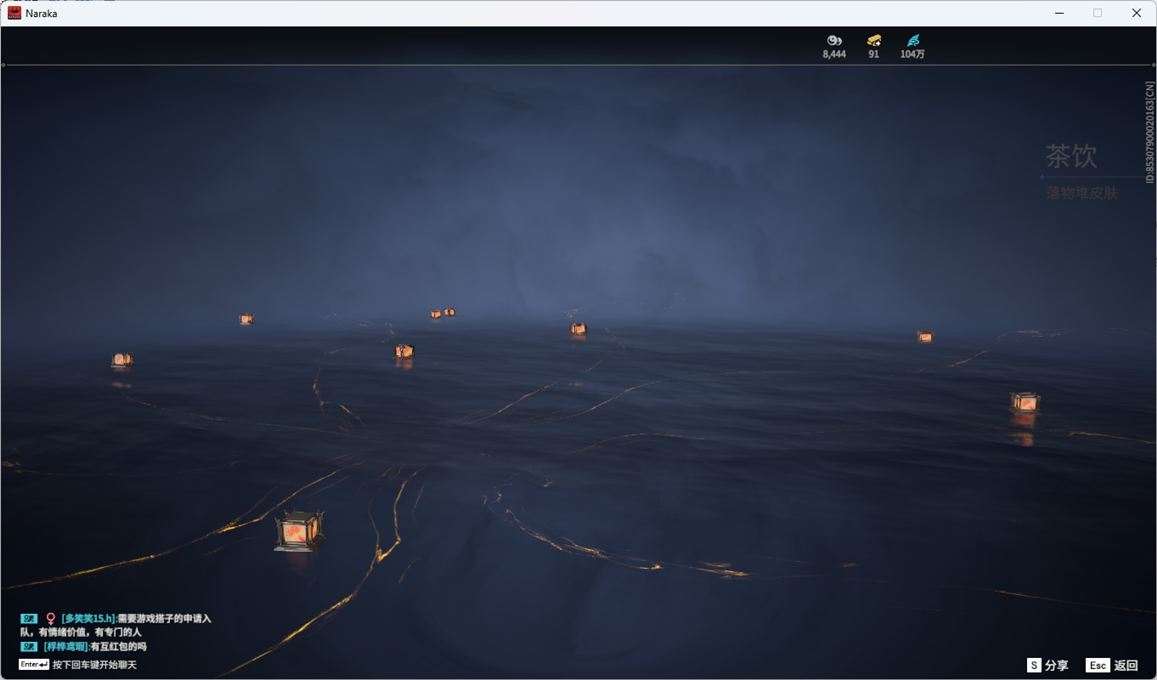
Task: Minimize the Naraka window
Action: 1060,13
